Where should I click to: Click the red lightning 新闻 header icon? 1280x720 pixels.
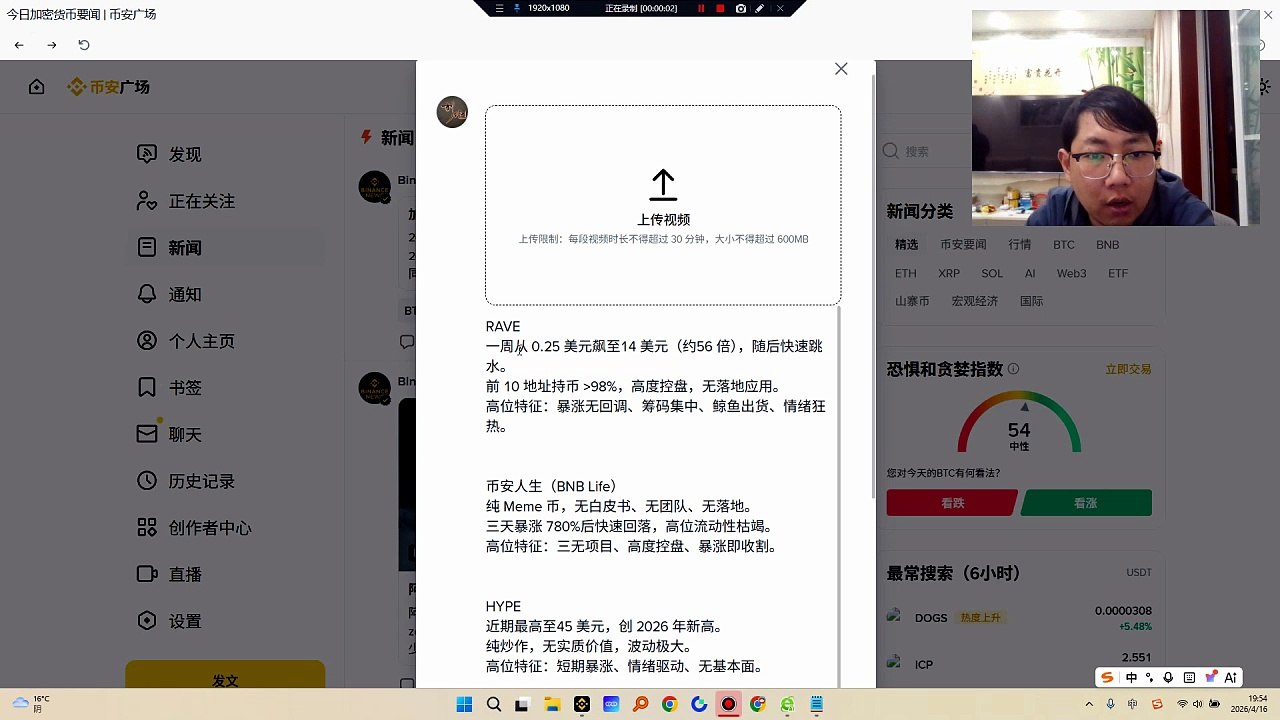[x=366, y=137]
